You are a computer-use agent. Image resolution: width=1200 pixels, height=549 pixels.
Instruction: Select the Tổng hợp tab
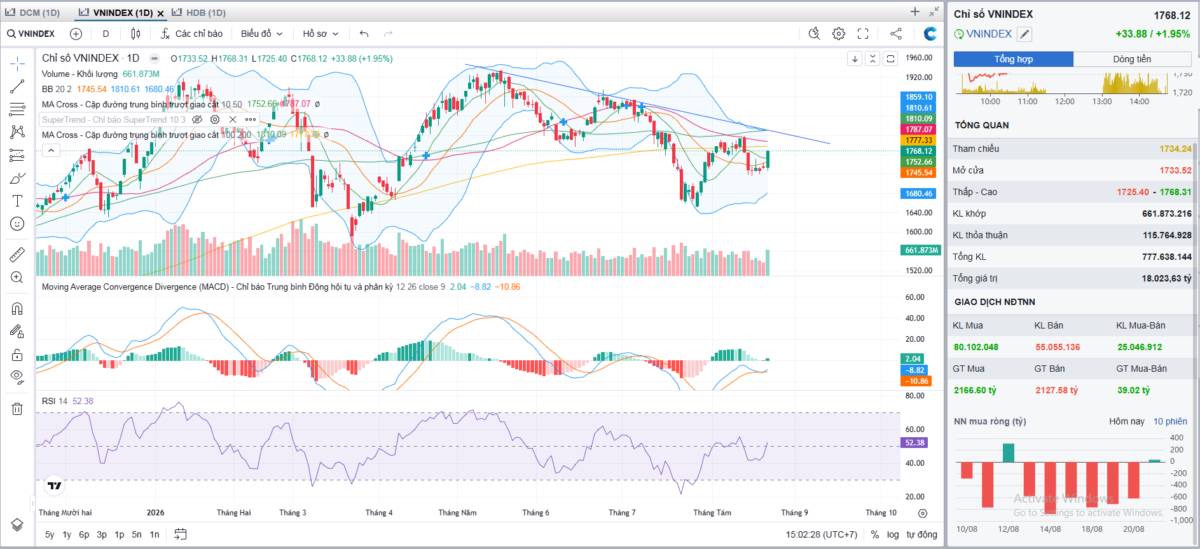pos(1012,59)
